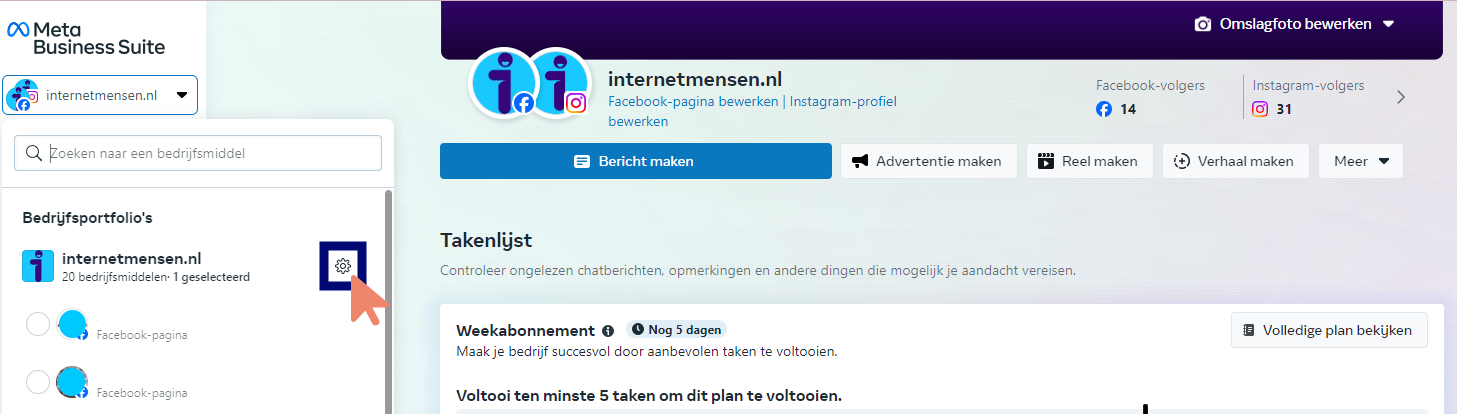The width and height of the screenshot is (1457, 414).
Task: Open settings gear for internetmensen.nl portfolio
Action: [x=342, y=266]
